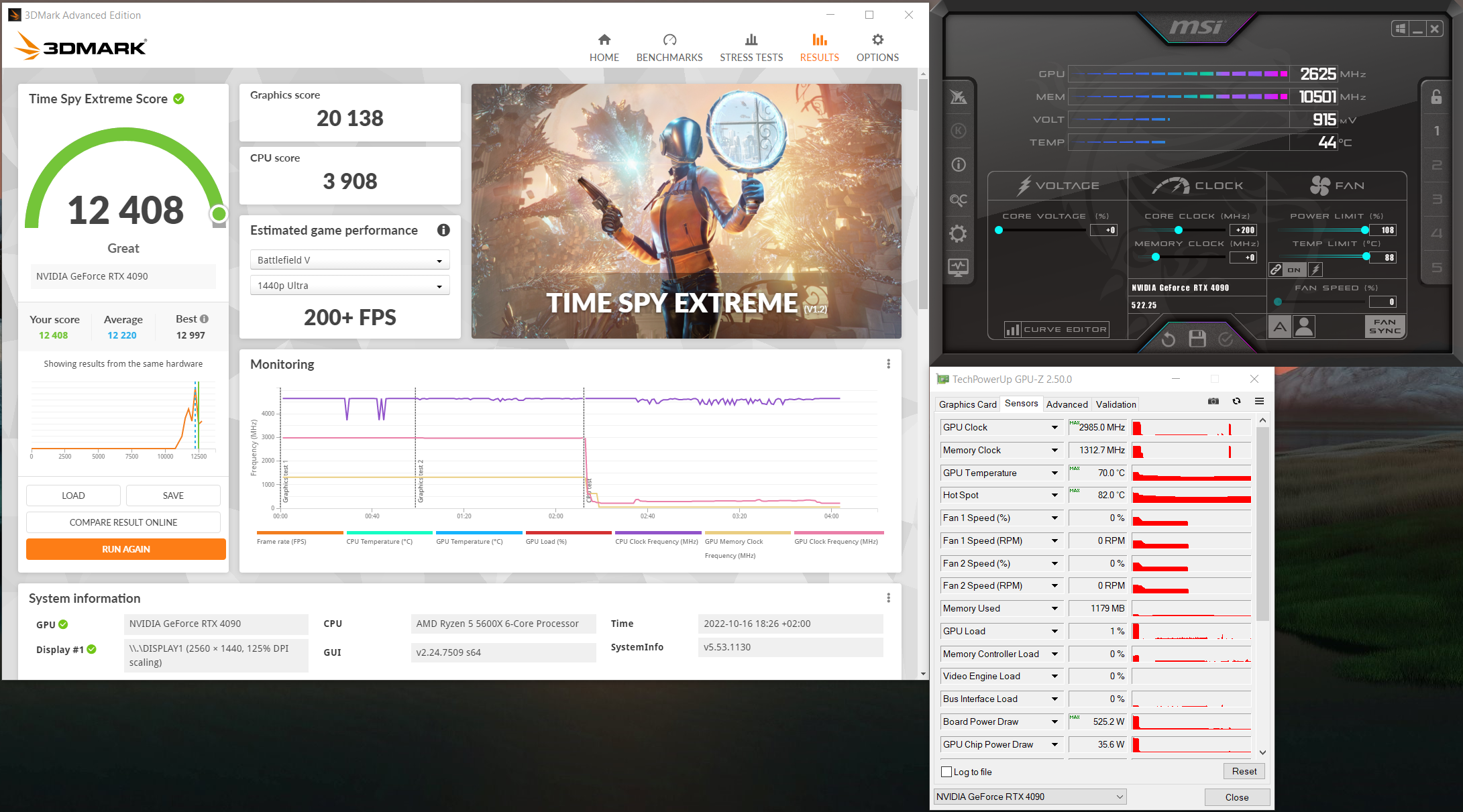Image resolution: width=1463 pixels, height=812 pixels.
Task: Click the Afterburner save profile floppy icon
Action: 1197,339
